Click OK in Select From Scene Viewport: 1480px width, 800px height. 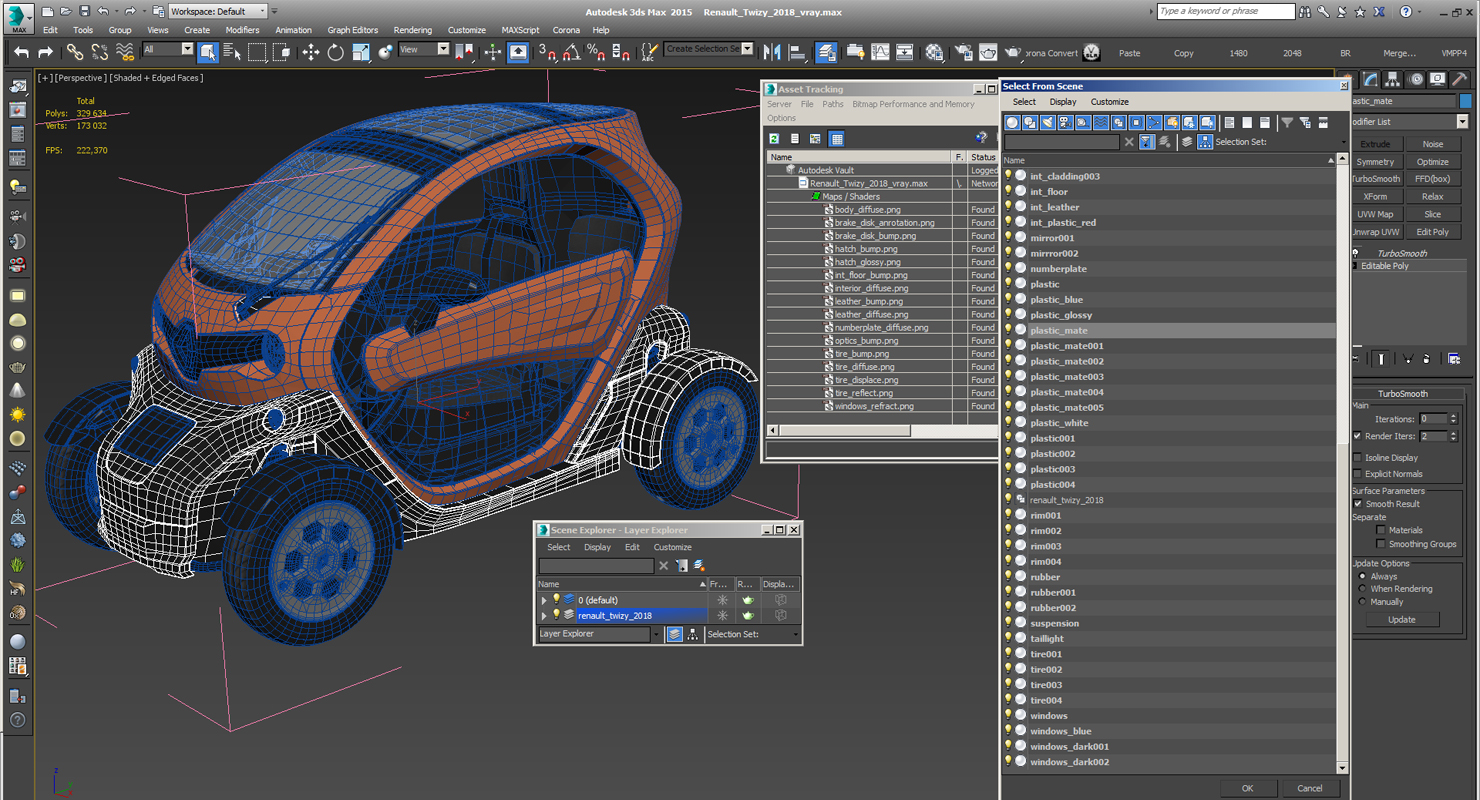click(1247, 788)
